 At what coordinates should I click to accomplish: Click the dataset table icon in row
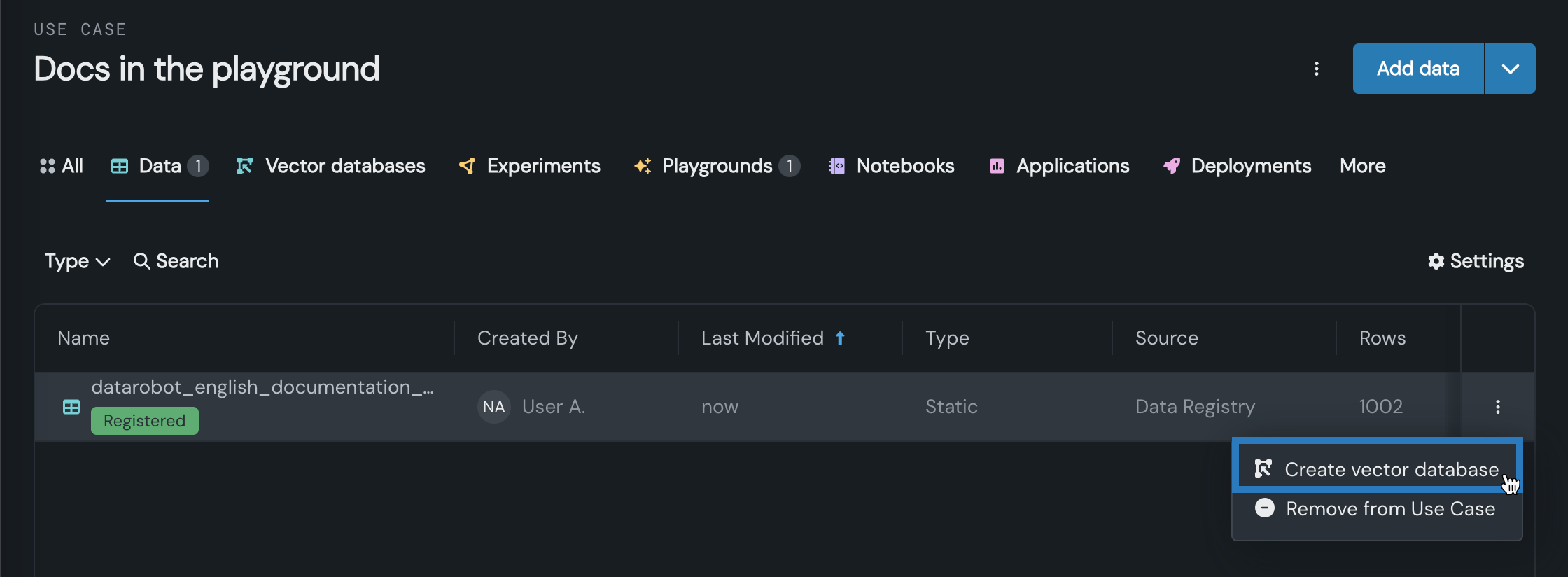71,407
